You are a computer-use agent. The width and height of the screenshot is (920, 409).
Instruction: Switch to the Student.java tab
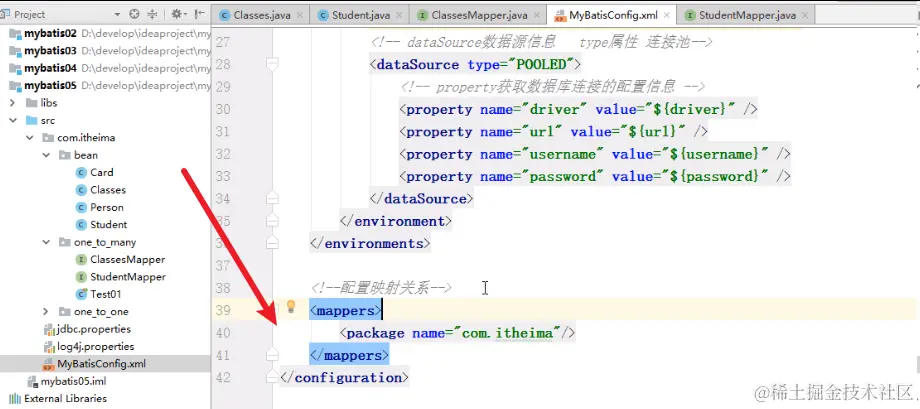(361, 15)
